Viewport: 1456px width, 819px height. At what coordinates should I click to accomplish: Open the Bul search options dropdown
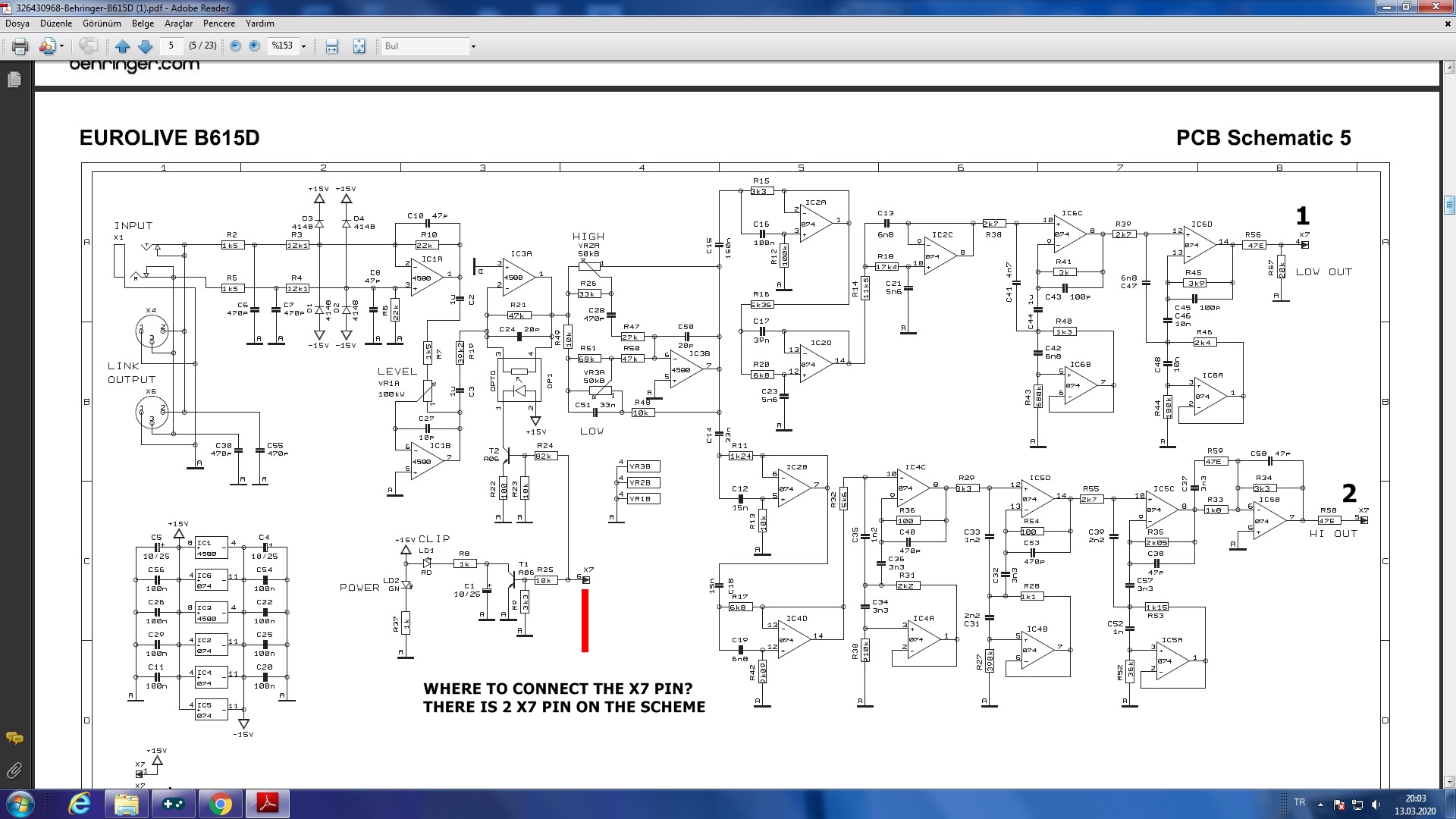tap(473, 46)
